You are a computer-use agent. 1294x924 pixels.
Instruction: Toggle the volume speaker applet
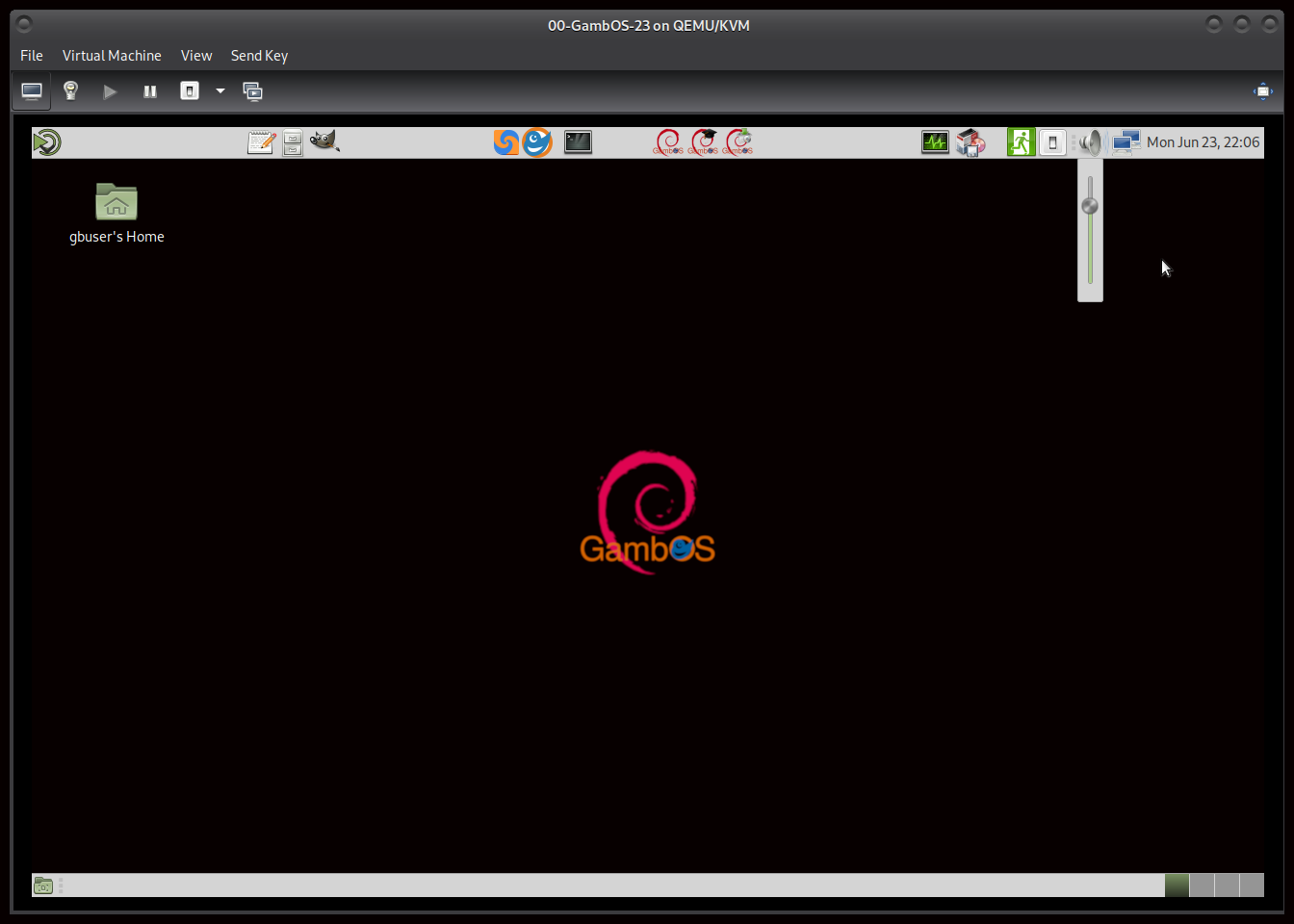(1090, 142)
